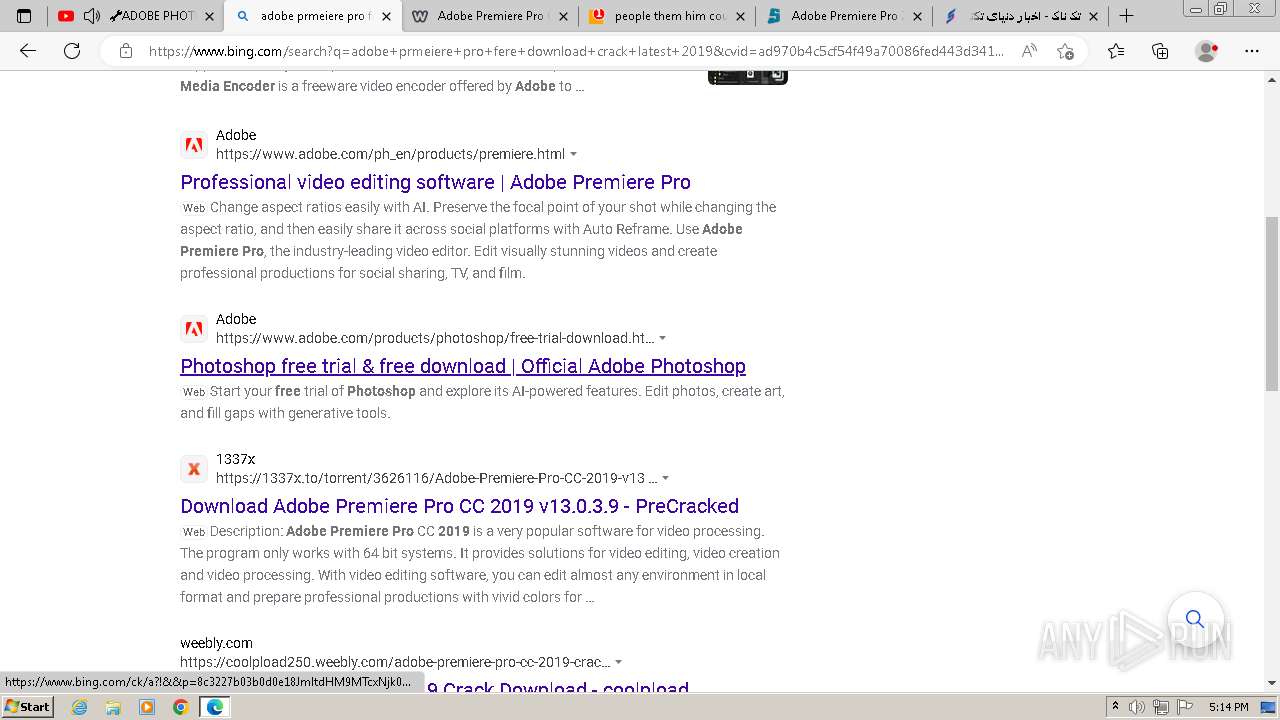The image size is (1280, 720).
Task: Click the address bar URL field
Action: [576, 51]
